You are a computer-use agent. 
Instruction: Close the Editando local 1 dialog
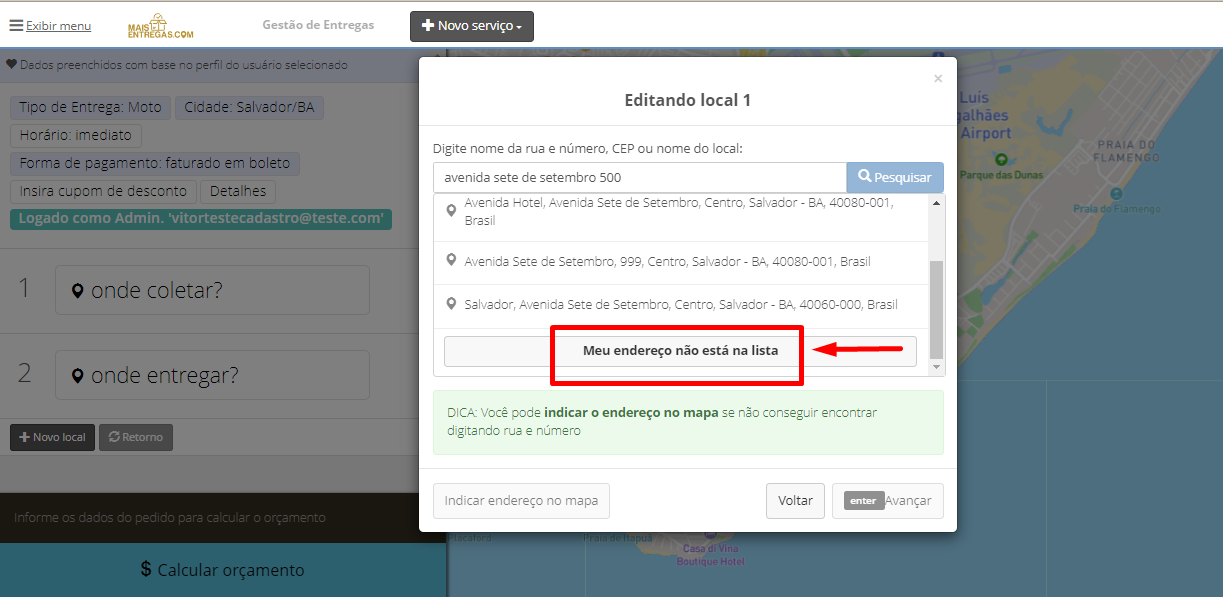pos(938,78)
